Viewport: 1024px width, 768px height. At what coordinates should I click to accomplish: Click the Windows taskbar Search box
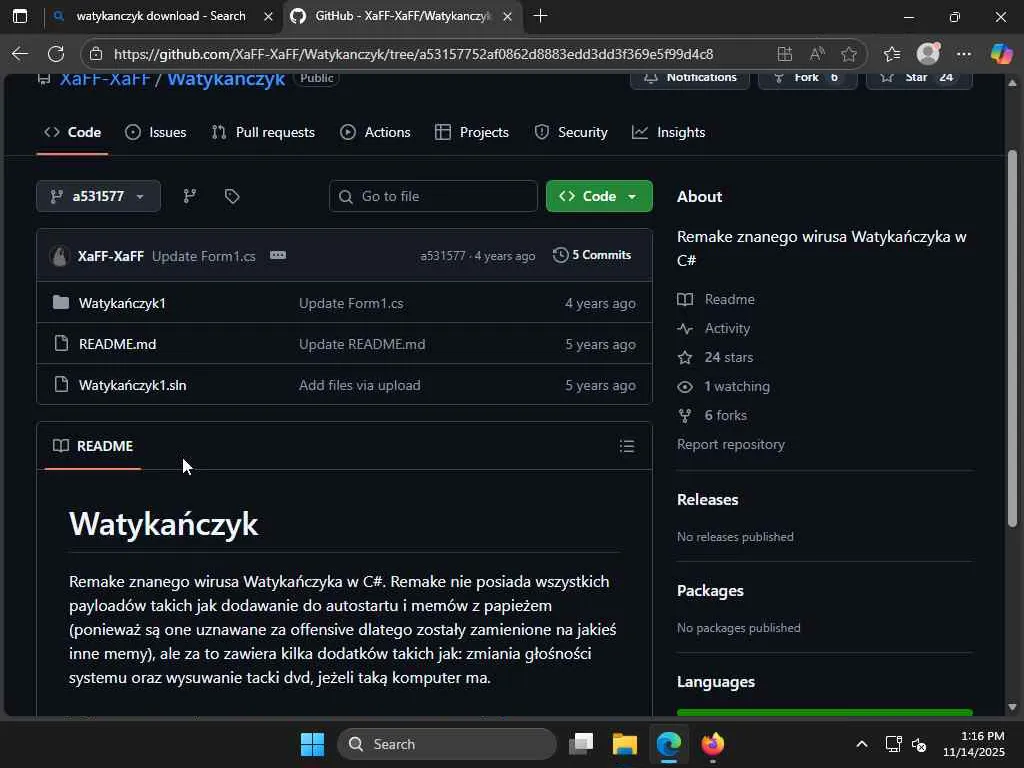447,744
